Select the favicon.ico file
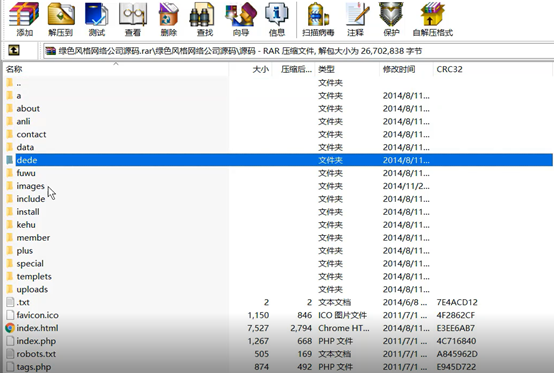554x373 pixels. point(37,315)
